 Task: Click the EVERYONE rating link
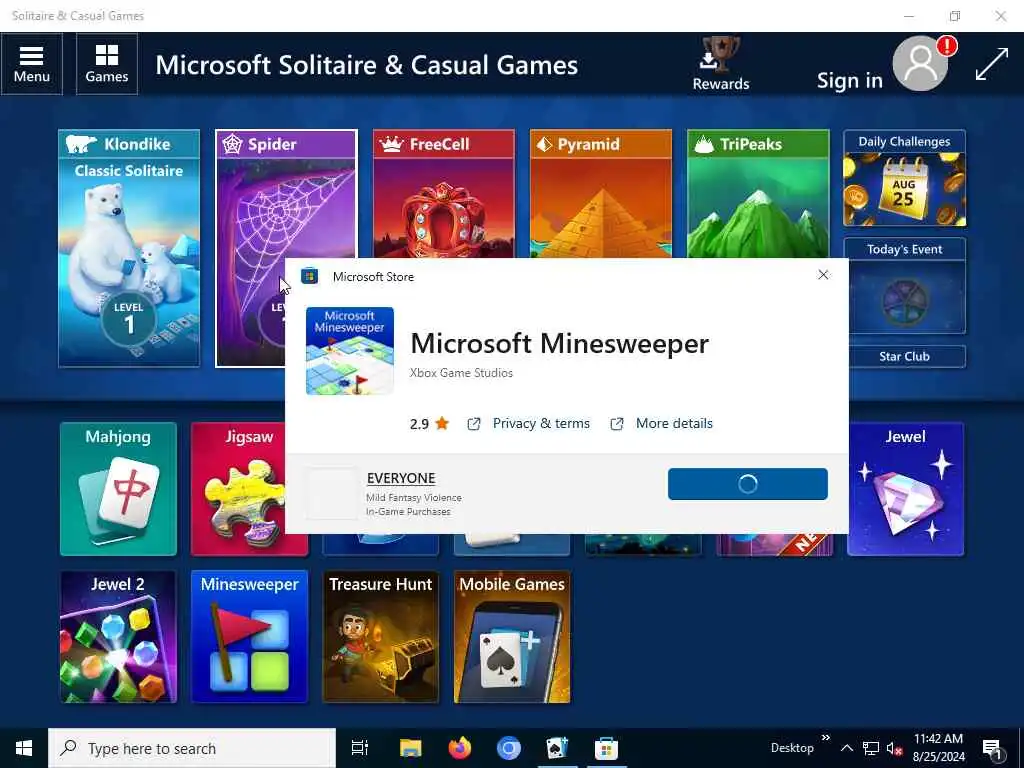point(401,478)
